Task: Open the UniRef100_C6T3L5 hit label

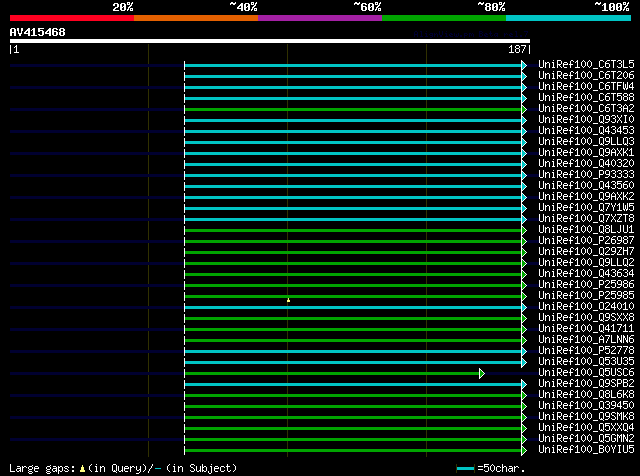Action: click(x=586, y=65)
